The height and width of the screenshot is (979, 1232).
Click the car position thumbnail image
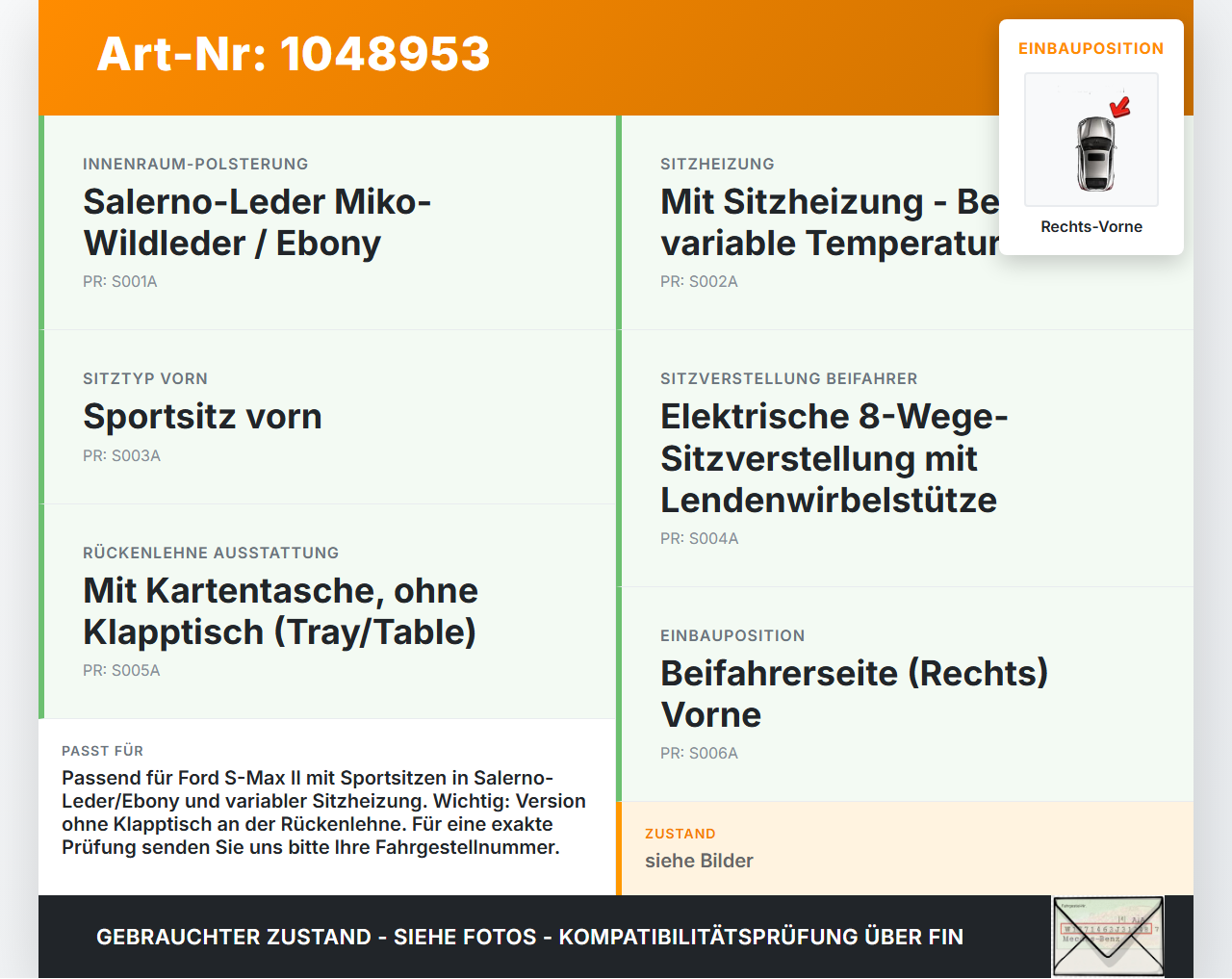(x=1091, y=140)
